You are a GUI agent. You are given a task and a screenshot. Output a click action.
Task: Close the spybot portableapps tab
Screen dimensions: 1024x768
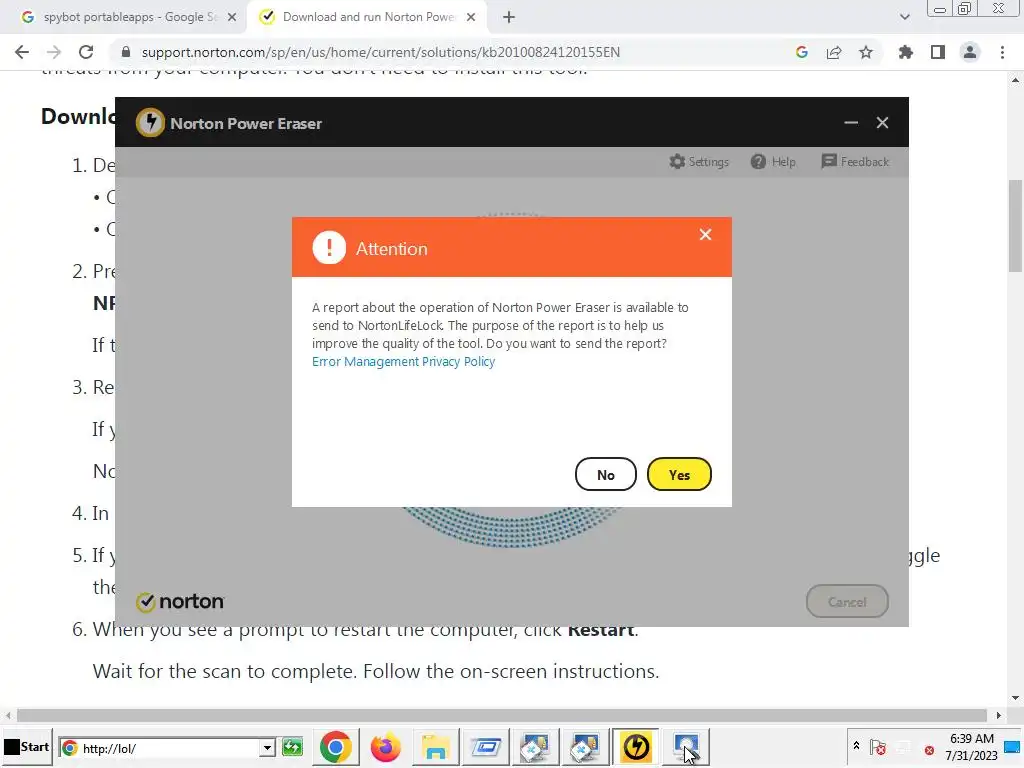click(232, 17)
